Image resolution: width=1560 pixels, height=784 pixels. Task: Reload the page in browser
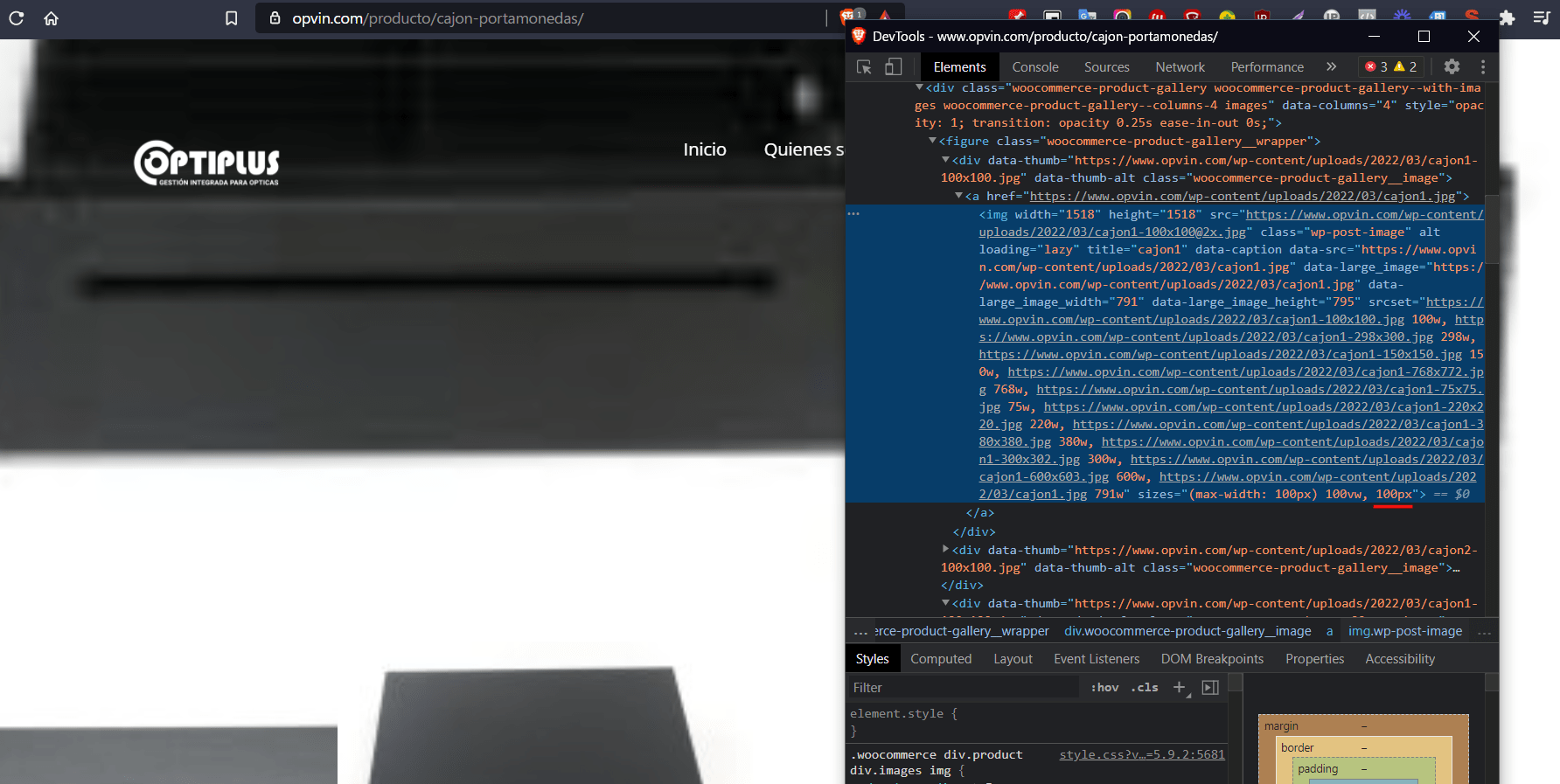tap(16, 18)
